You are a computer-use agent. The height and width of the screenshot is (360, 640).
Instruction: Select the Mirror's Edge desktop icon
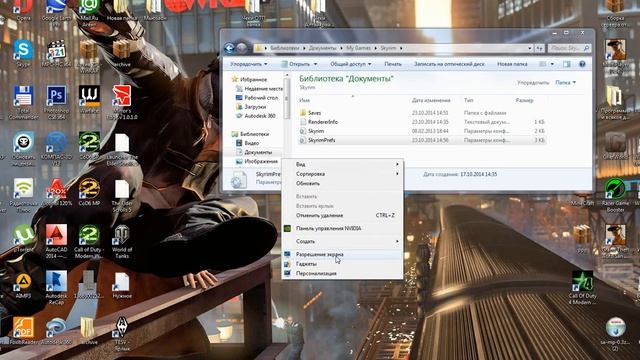pos(122,102)
